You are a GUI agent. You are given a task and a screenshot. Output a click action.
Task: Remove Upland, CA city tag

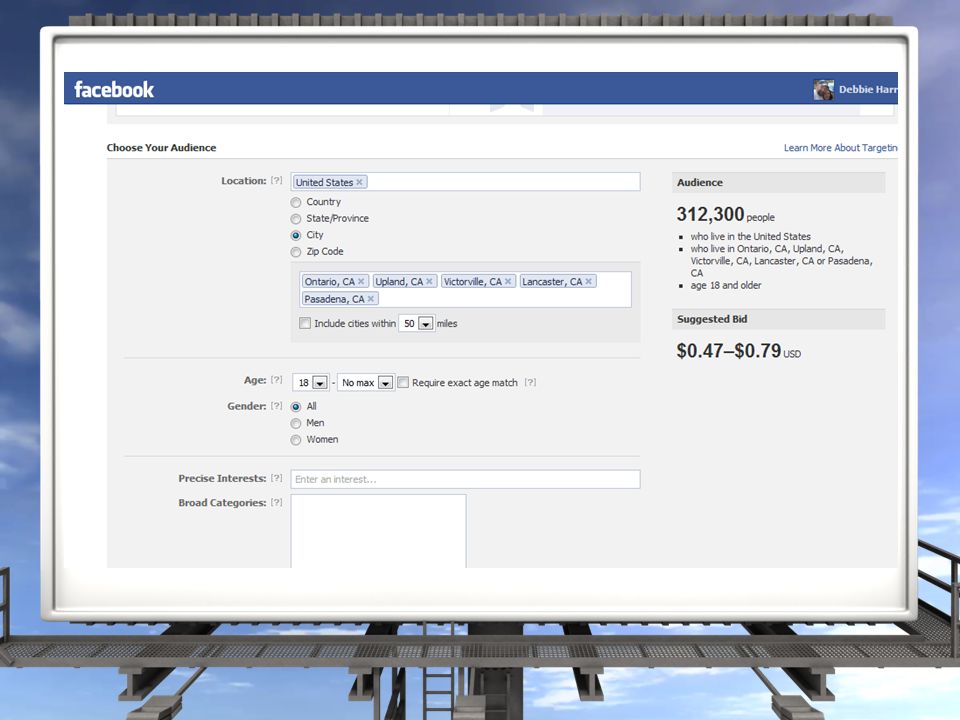pos(429,282)
